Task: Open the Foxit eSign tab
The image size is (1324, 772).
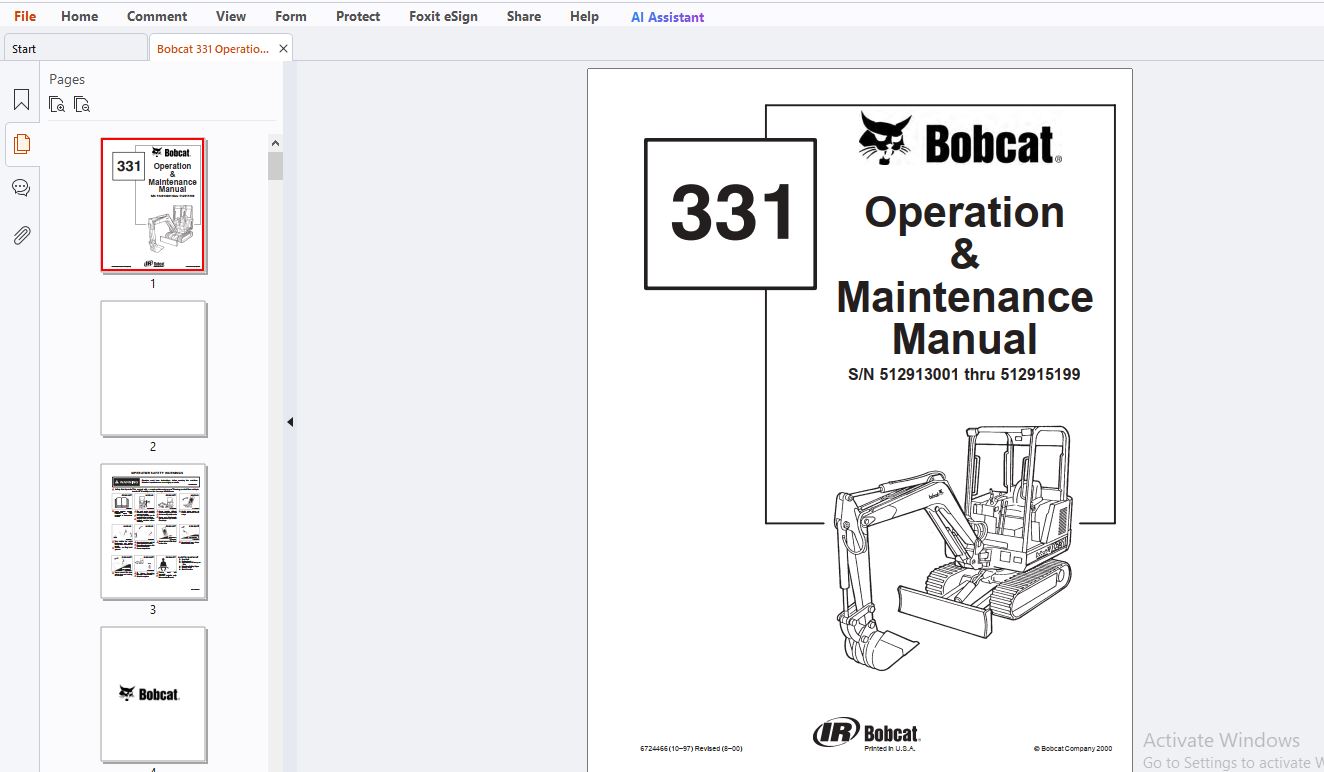Action: click(x=444, y=16)
